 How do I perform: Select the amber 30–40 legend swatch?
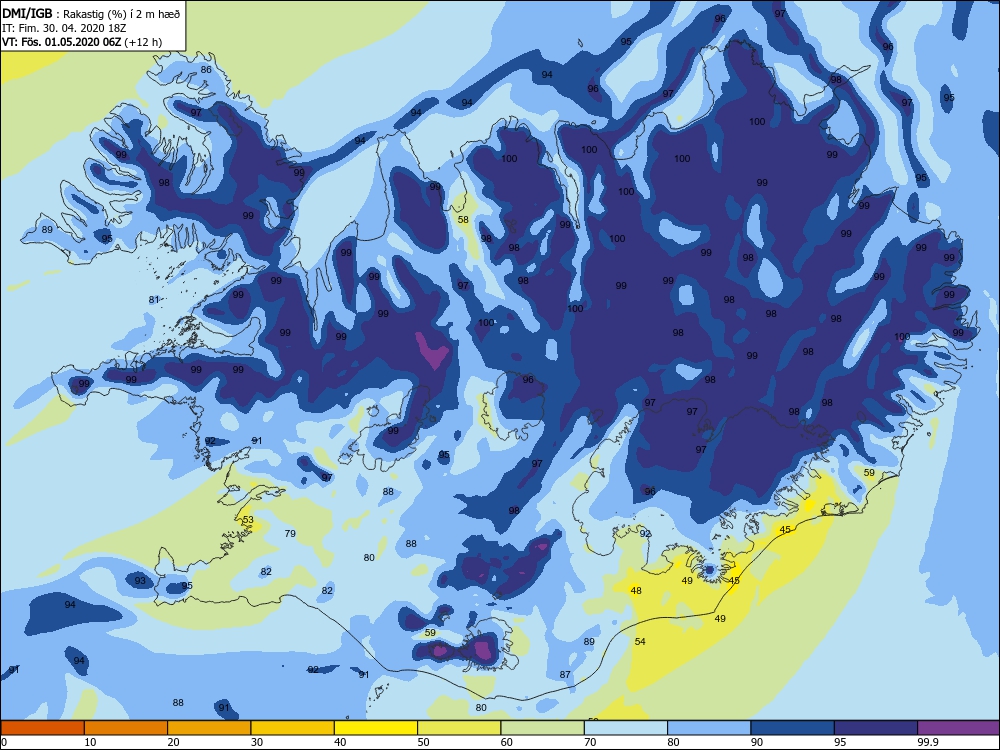coord(292,728)
